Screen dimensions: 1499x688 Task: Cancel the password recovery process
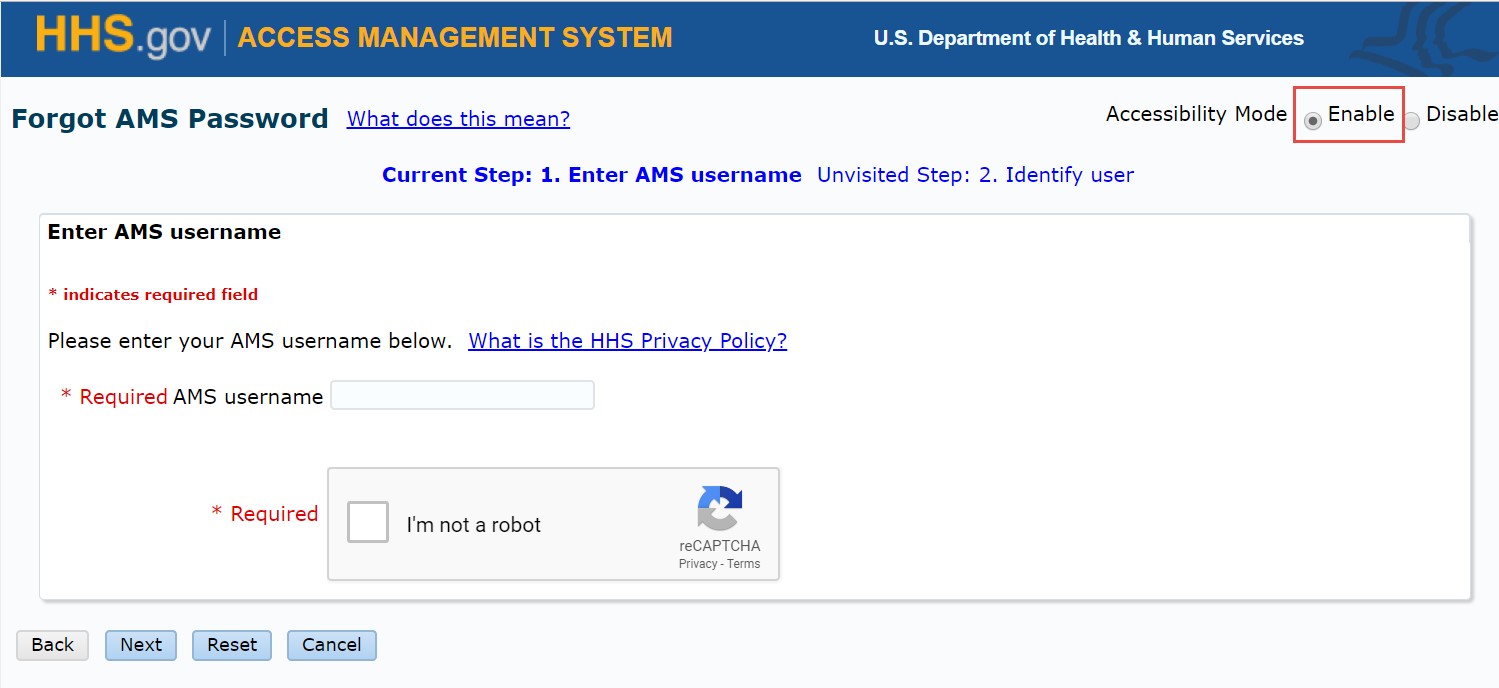pyautogui.click(x=331, y=645)
